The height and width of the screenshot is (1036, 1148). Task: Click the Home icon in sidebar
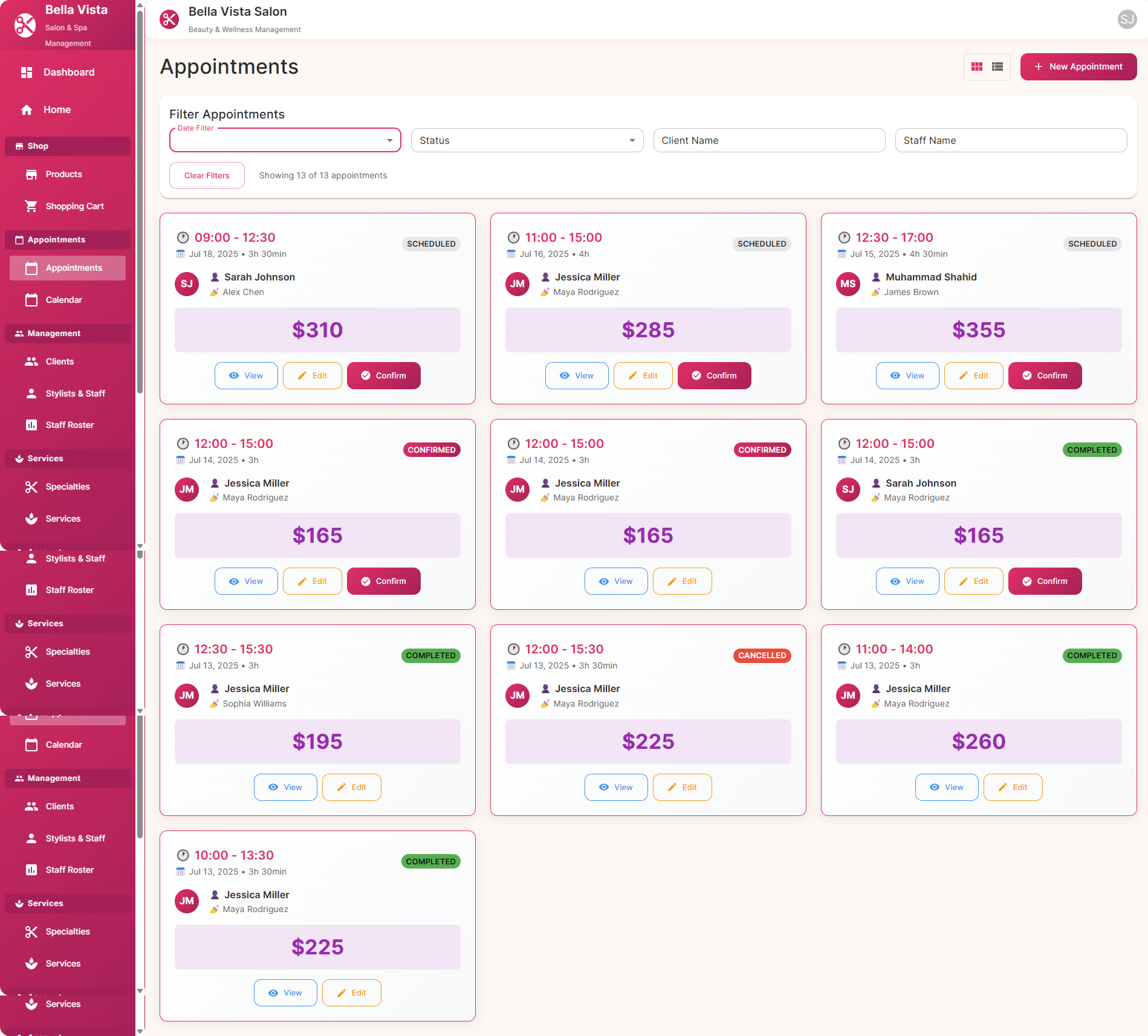pos(27,110)
